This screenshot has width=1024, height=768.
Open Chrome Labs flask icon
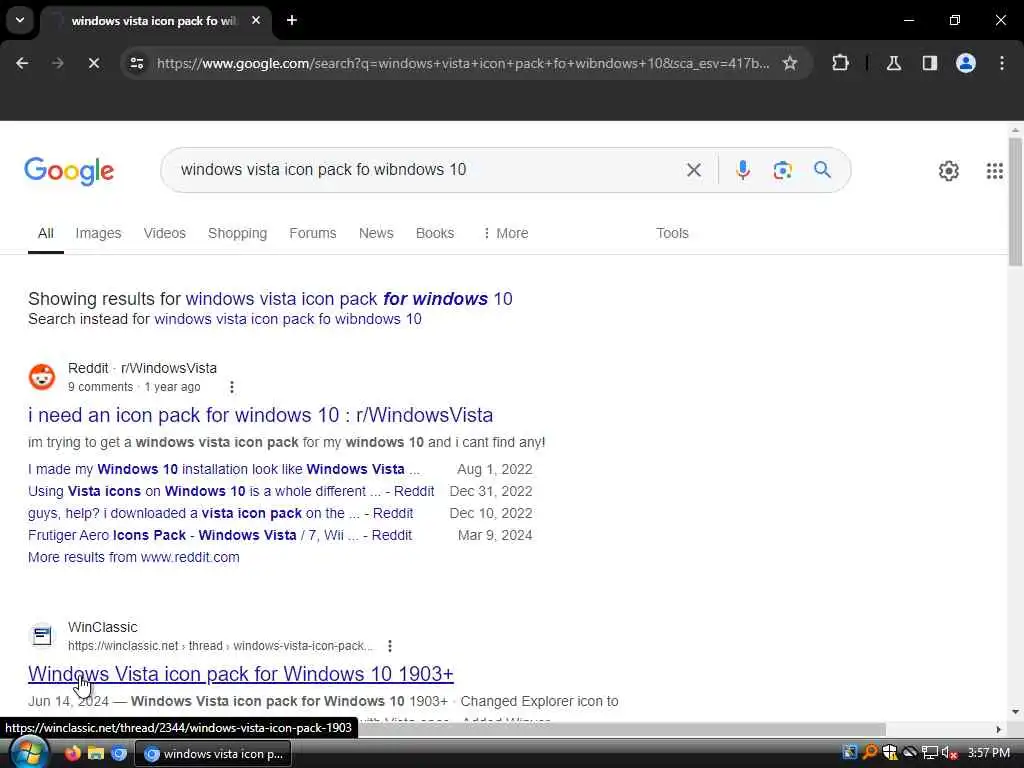894,63
